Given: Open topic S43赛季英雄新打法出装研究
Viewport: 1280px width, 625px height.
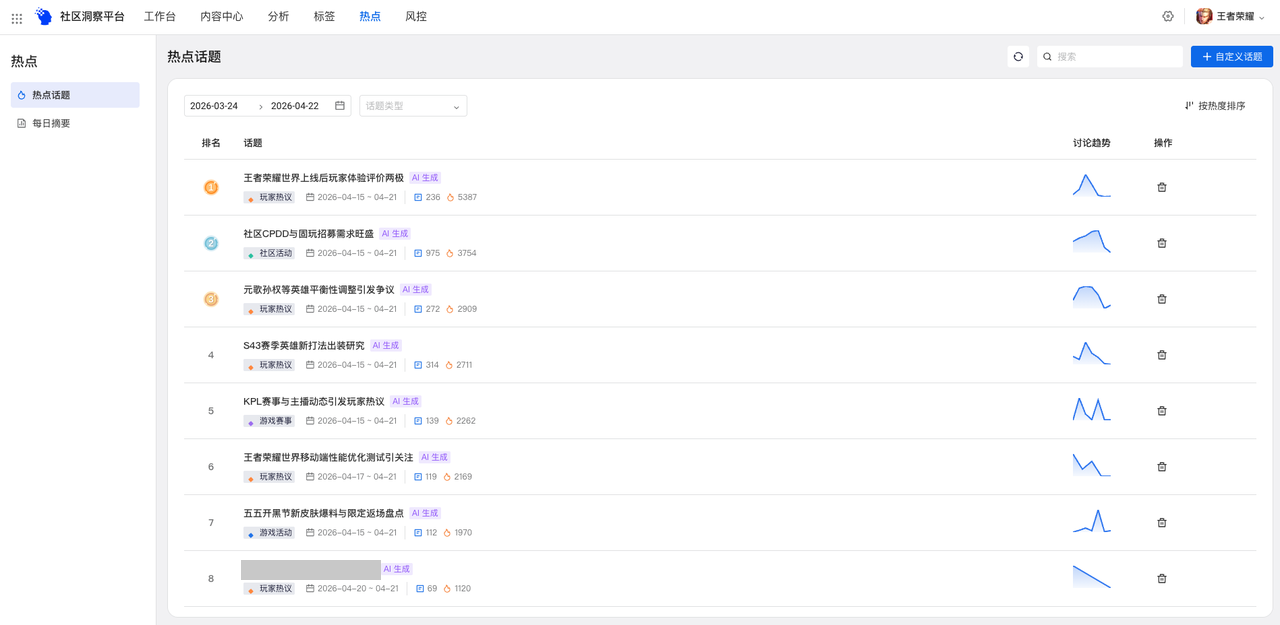Looking at the screenshot, I should (304, 346).
